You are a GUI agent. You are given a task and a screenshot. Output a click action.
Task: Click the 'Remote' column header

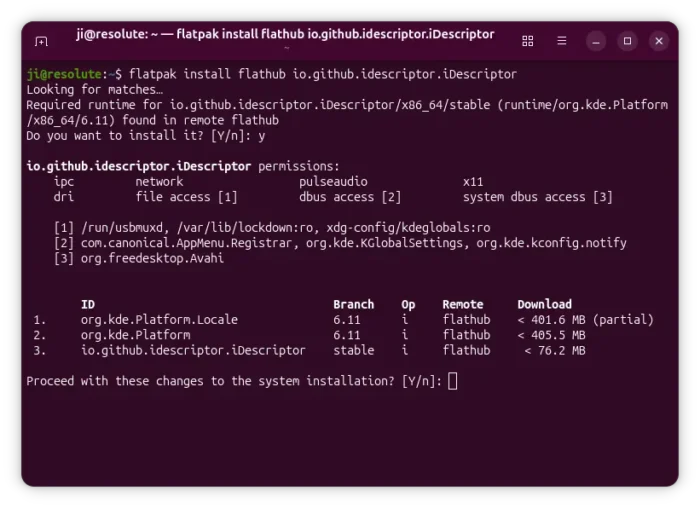tap(463, 304)
